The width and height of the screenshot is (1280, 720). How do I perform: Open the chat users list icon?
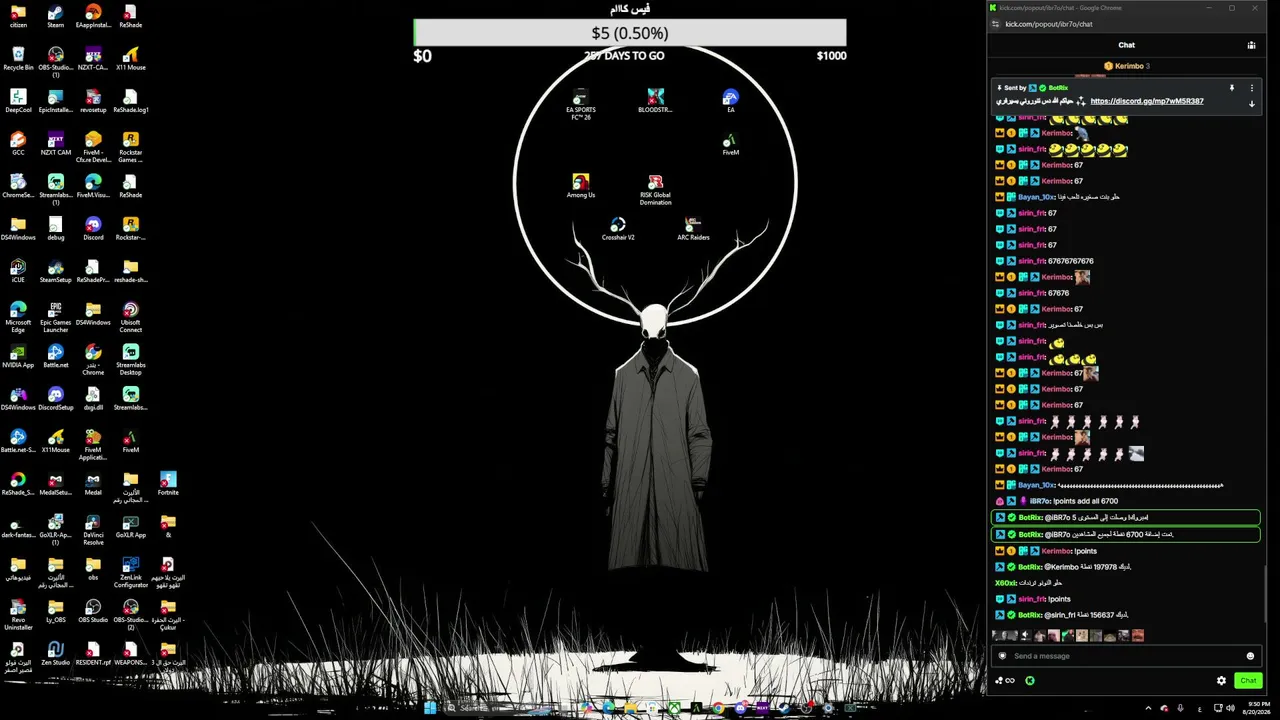tap(1251, 45)
